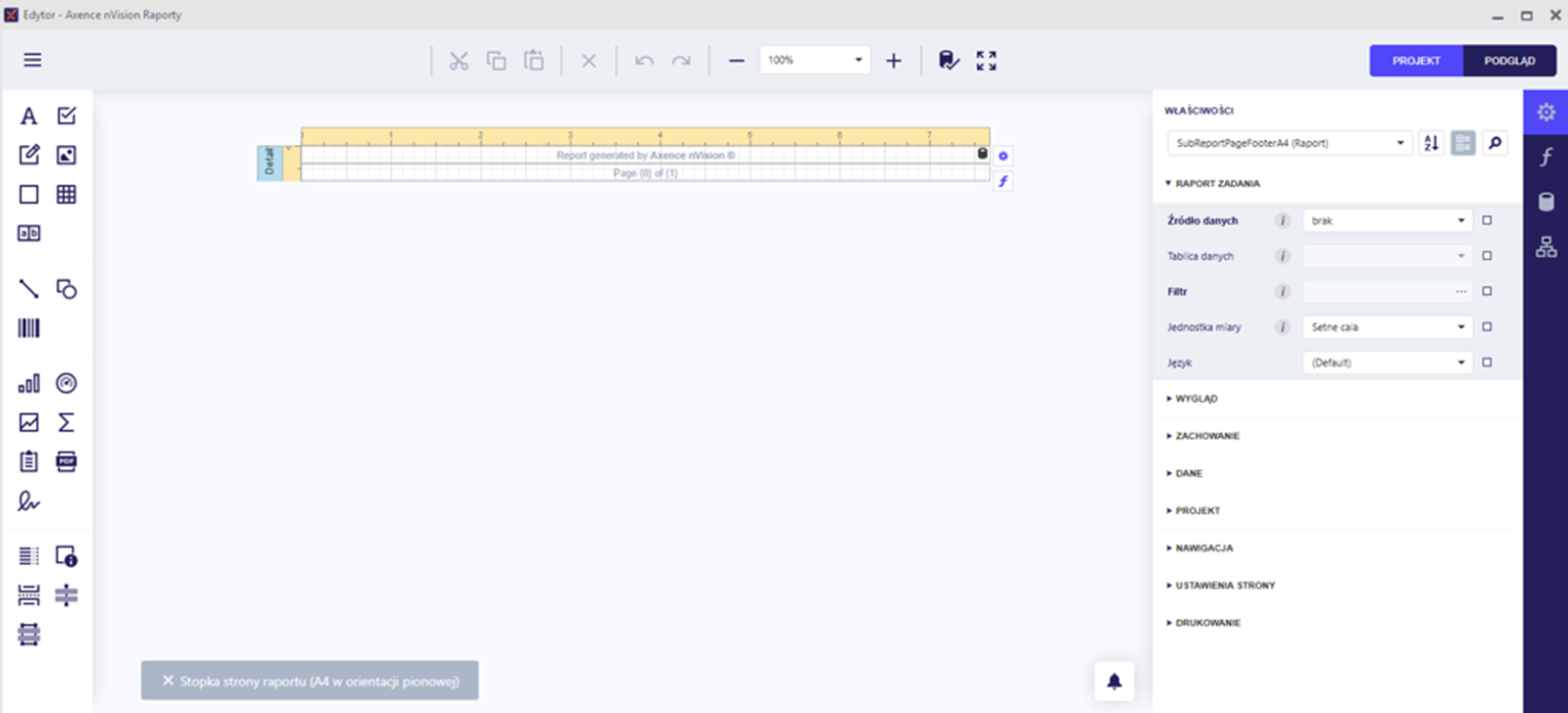Click the square marker beside Źródło danych
The height and width of the screenshot is (713, 1568).
(1487, 220)
